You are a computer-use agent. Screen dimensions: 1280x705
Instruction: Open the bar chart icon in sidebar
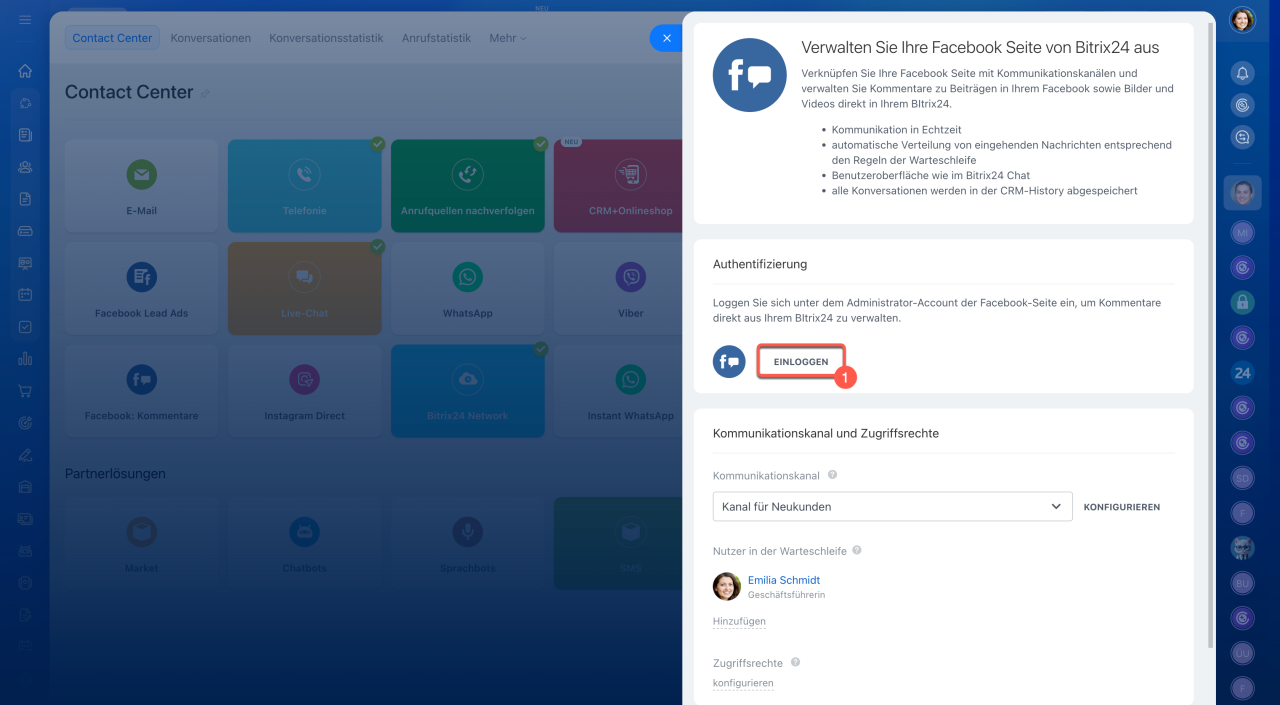click(x=25, y=359)
